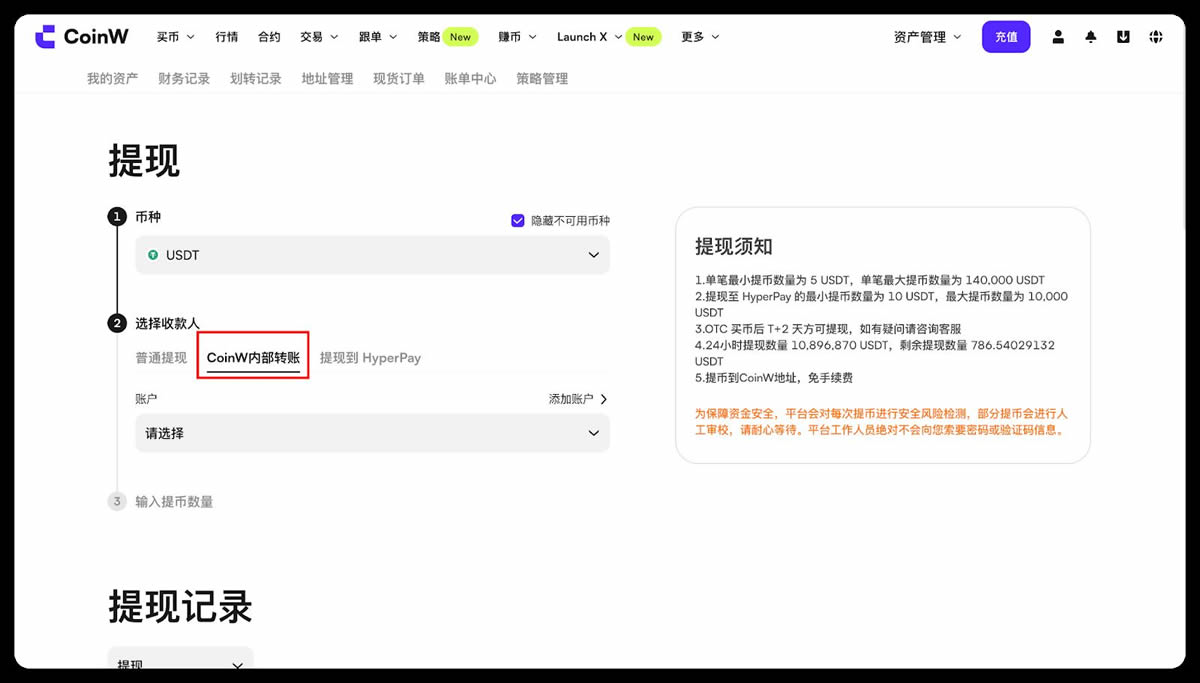
Task: Click the step 1 币种 circle indicator
Action: pyautogui.click(x=117, y=215)
